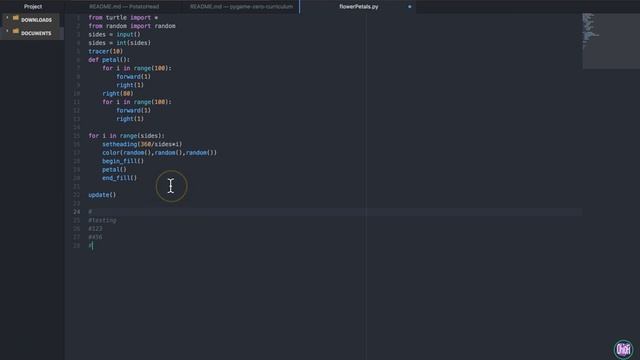Click the 'end_fill()' line
Viewport: 640px width, 360px height.
coord(120,178)
